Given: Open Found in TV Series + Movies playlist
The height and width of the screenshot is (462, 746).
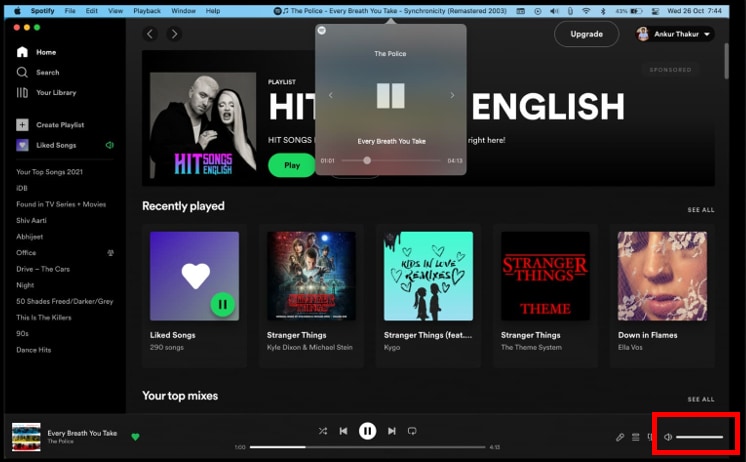Looking at the screenshot, I should coord(61,204).
